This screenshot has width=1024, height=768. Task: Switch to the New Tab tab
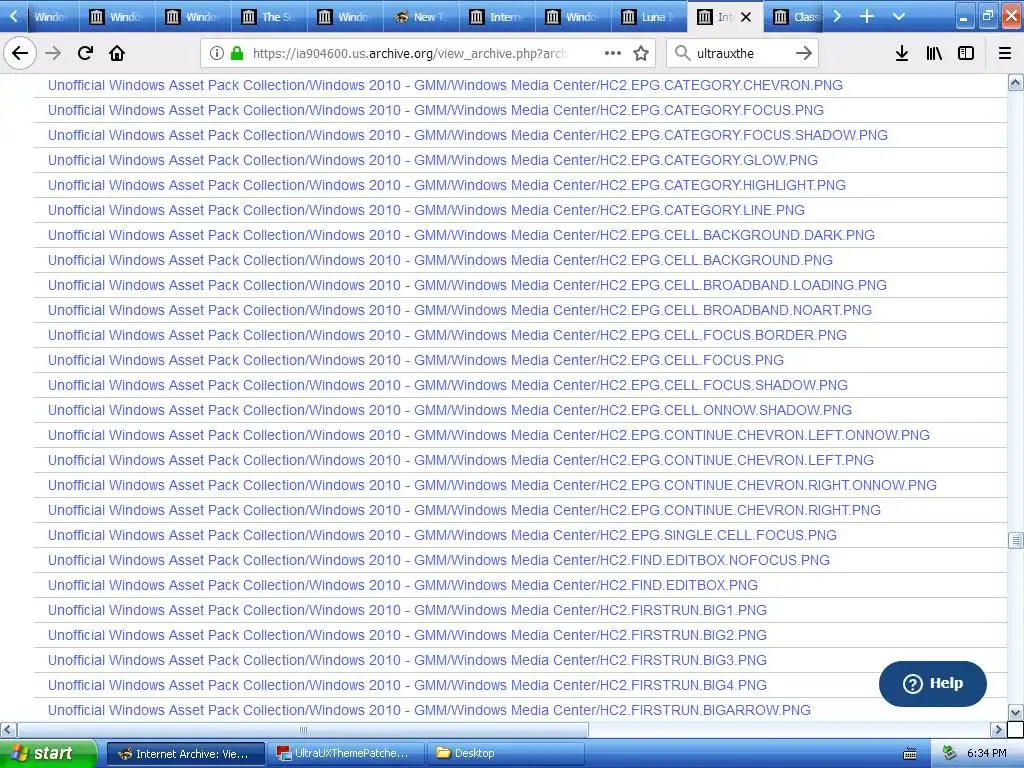click(x=420, y=17)
